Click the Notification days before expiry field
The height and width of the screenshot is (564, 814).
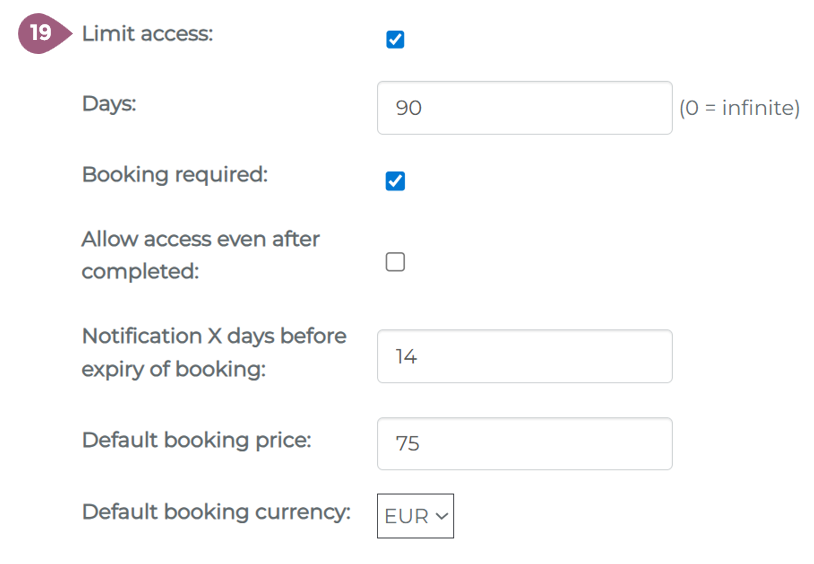524,356
